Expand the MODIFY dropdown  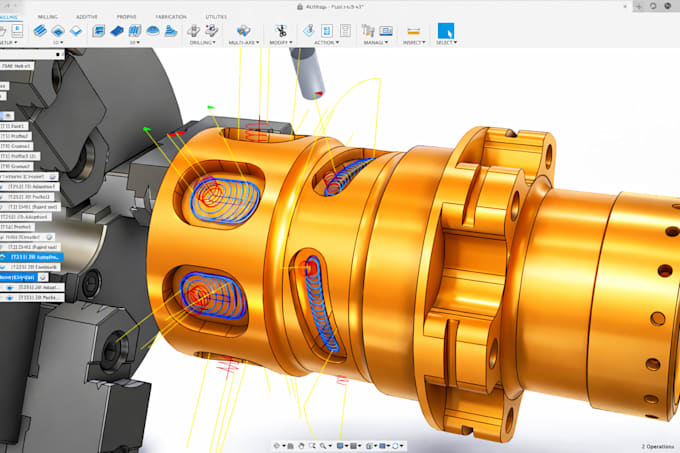tap(281, 42)
